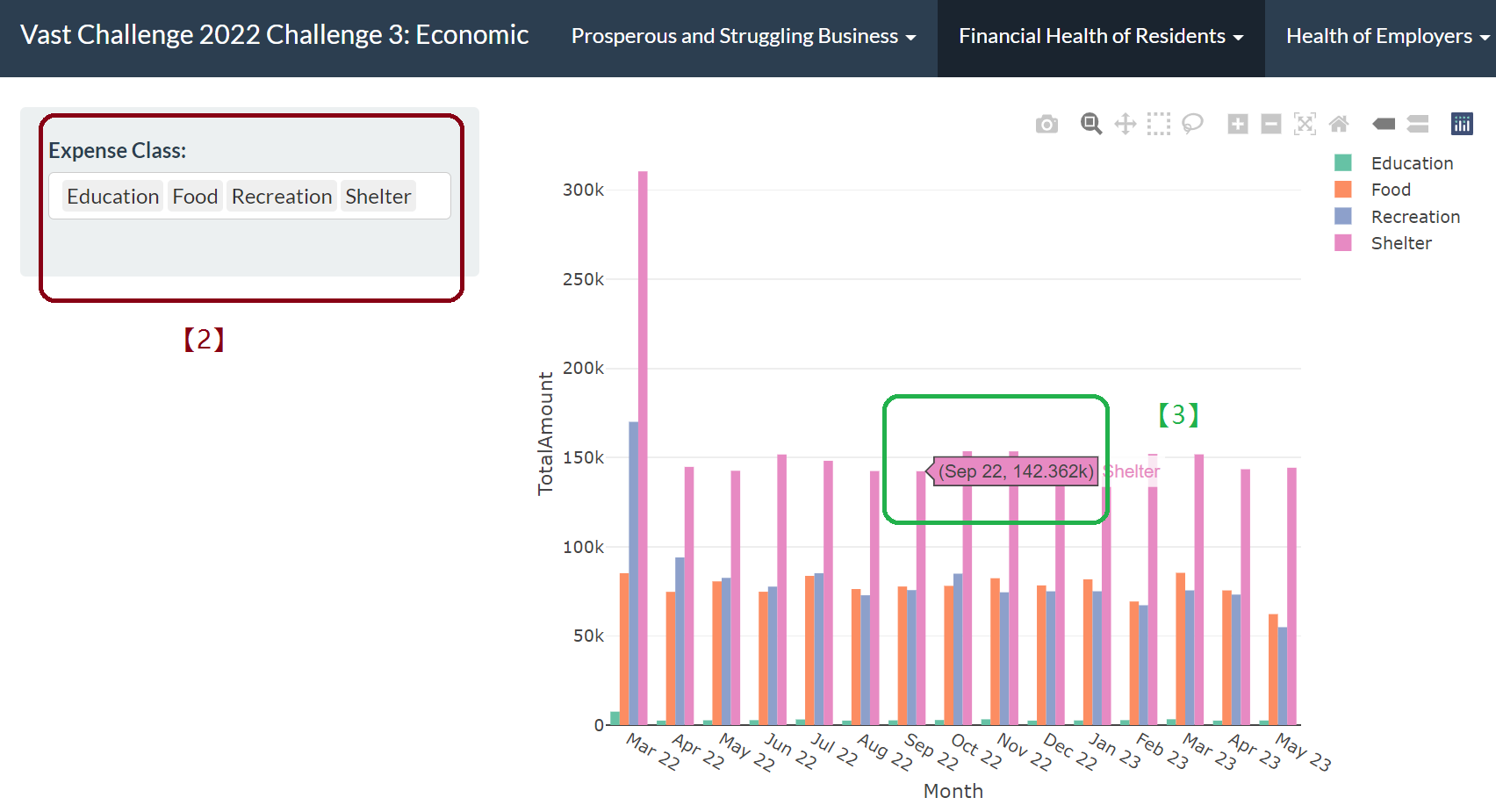Download plot as PNG with camera icon
Screen dimensions: 1496x812
[x=1046, y=124]
